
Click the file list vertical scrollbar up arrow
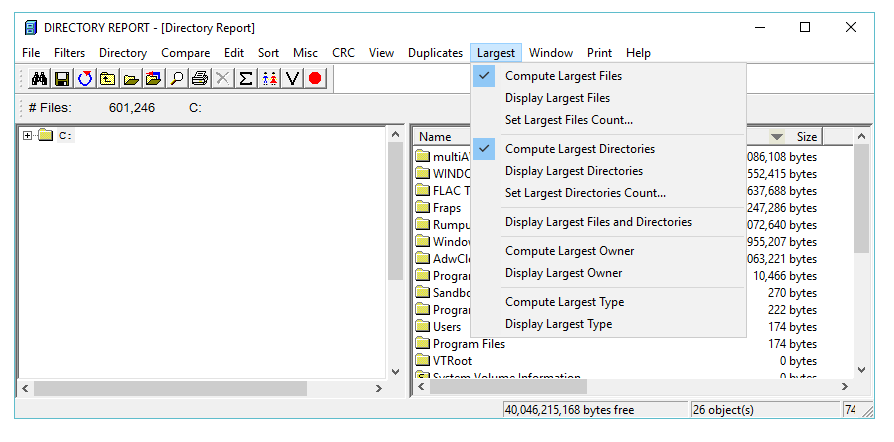click(x=862, y=136)
